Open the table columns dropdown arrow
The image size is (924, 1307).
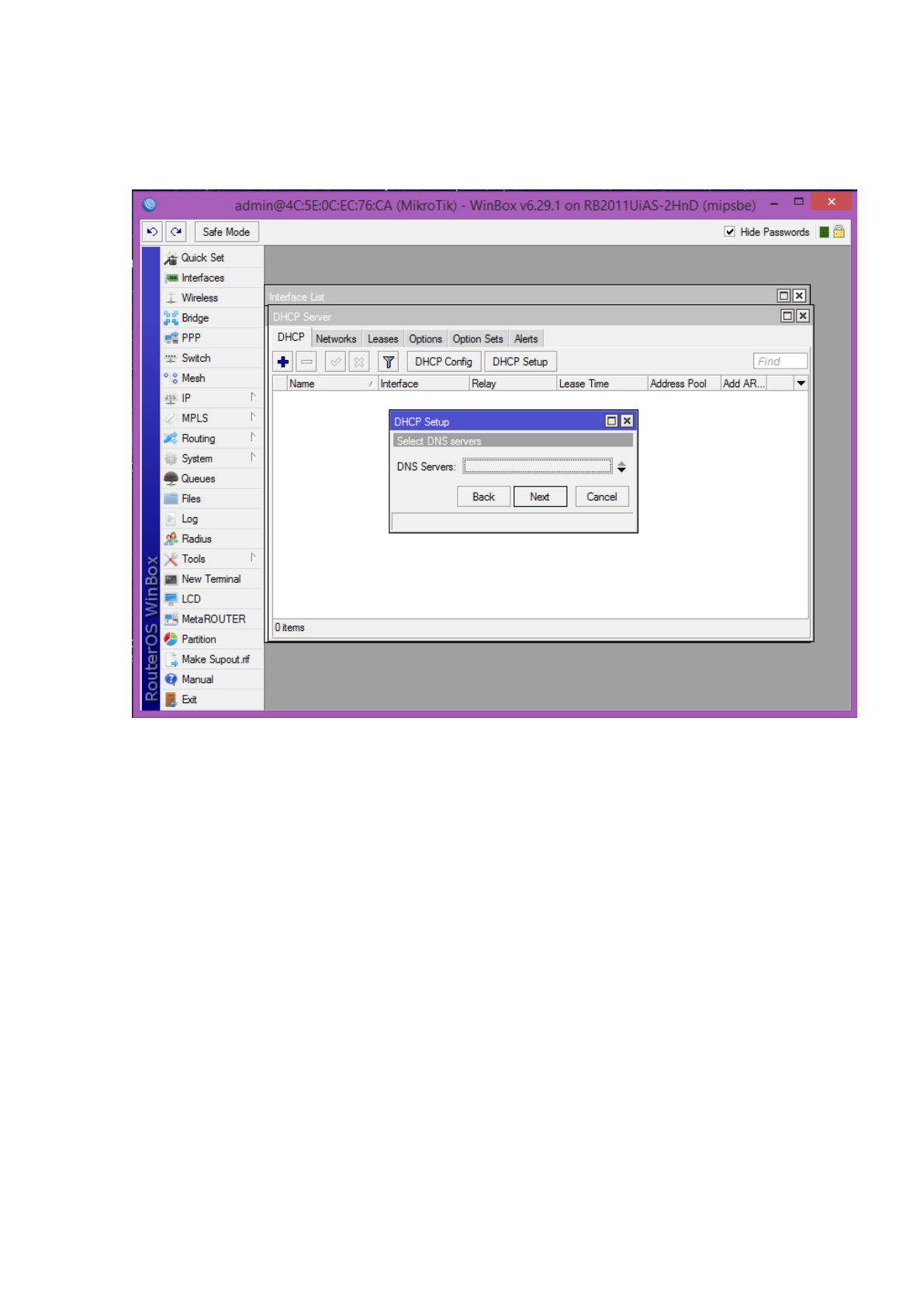(x=801, y=383)
